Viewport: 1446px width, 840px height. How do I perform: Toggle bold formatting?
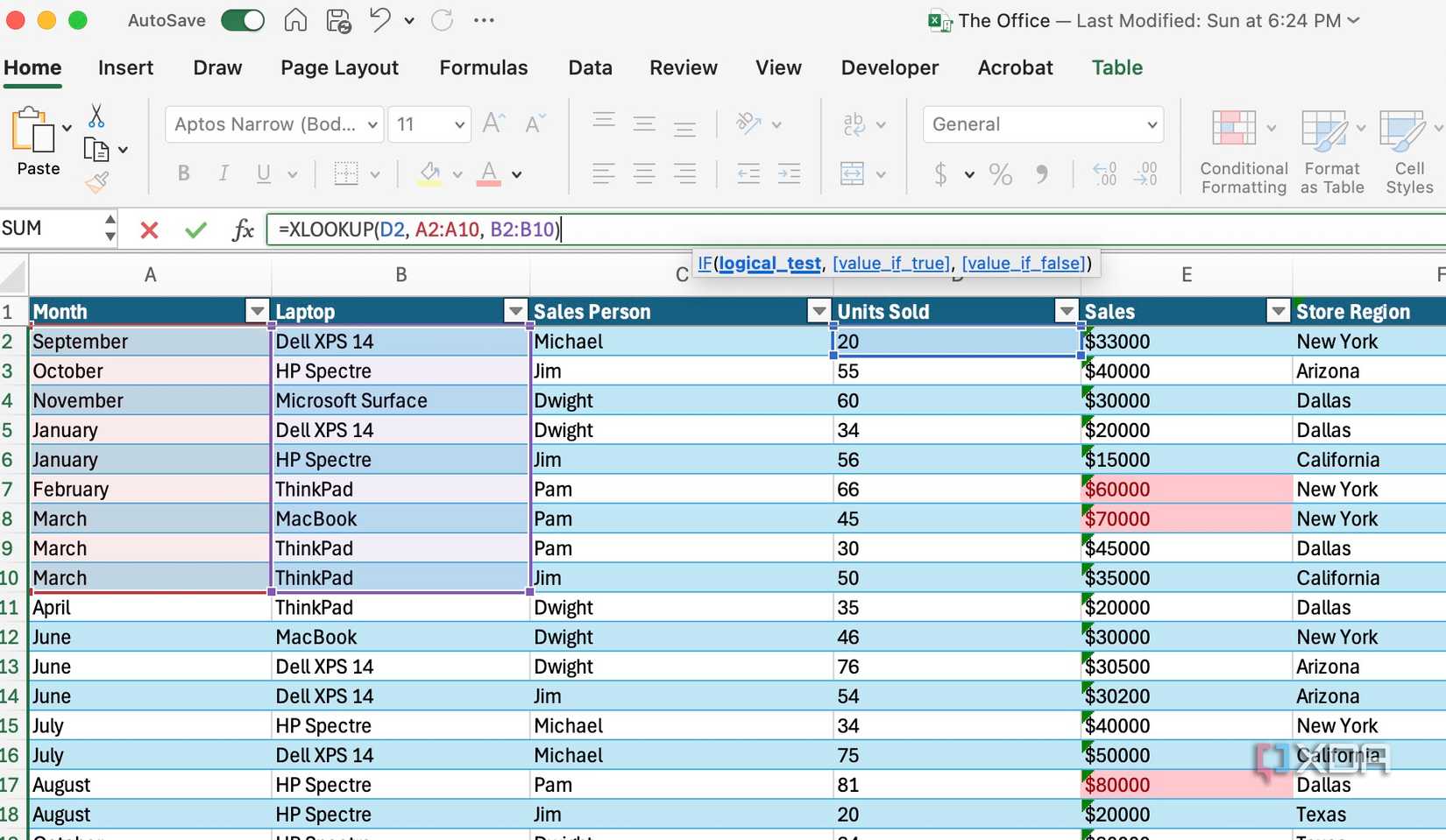[183, 173]
